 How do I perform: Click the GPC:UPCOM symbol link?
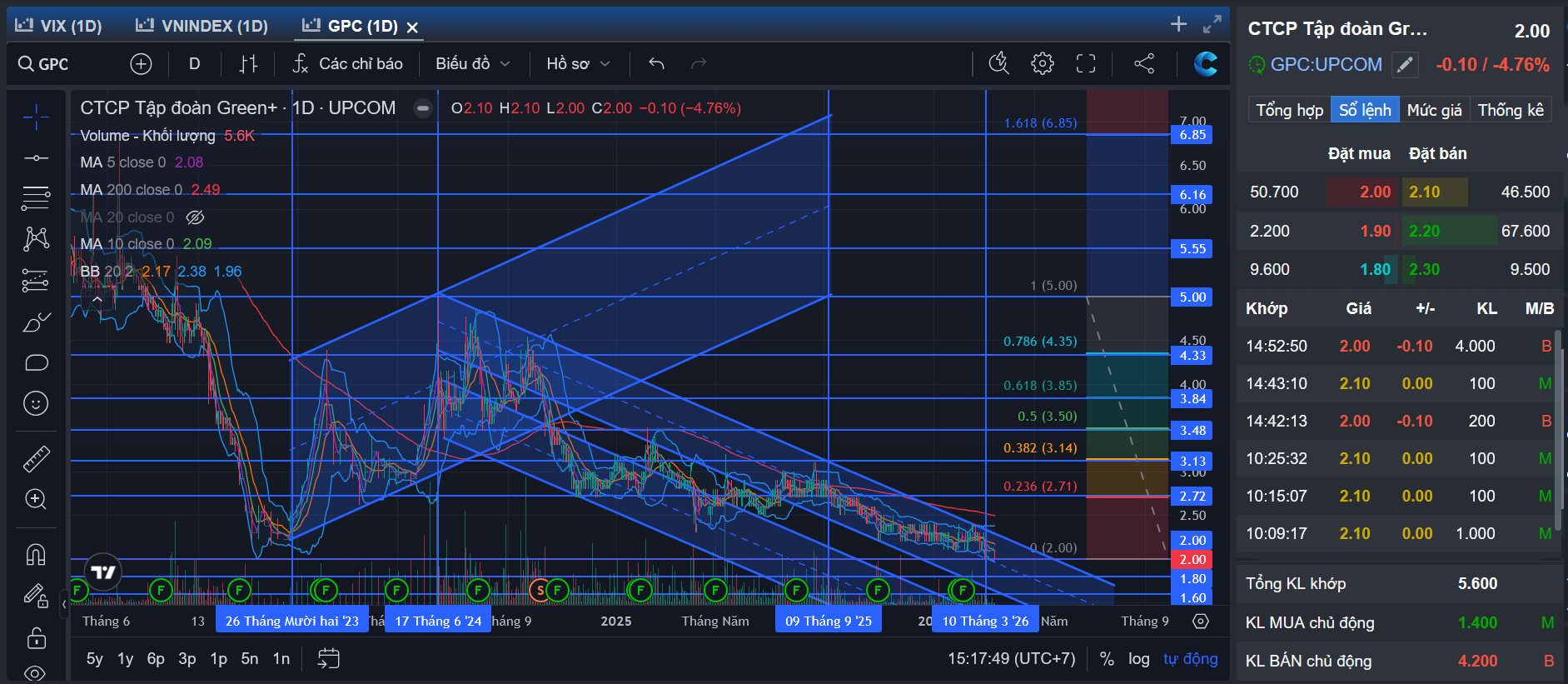pos(1326,65)
